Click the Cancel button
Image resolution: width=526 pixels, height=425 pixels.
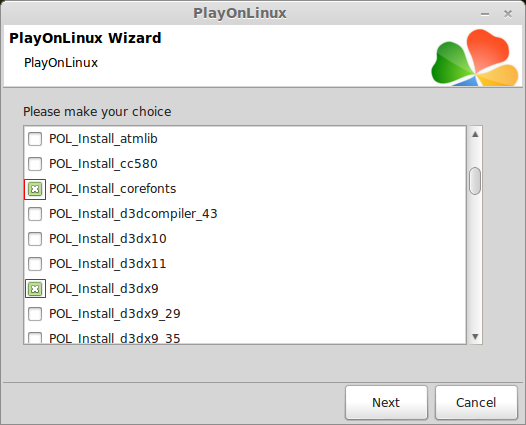coord(476,403)
